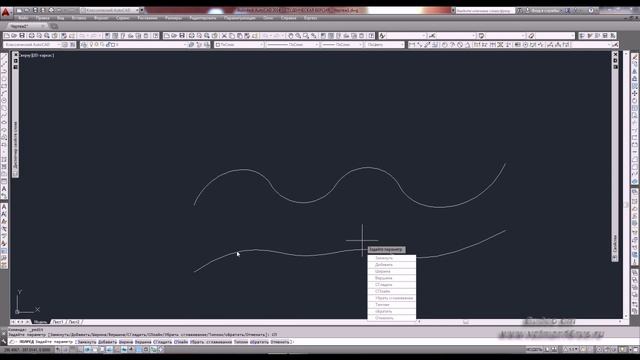This screenshot has width=640, height=360.
Task: Click the Save icon in title bar quick access
Action: pyautogui.click(x=35, y=10)
